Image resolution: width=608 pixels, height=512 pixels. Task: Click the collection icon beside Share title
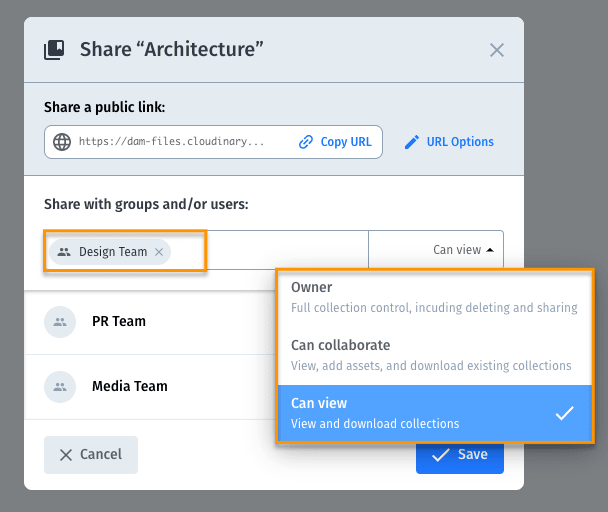pos(54,50)
